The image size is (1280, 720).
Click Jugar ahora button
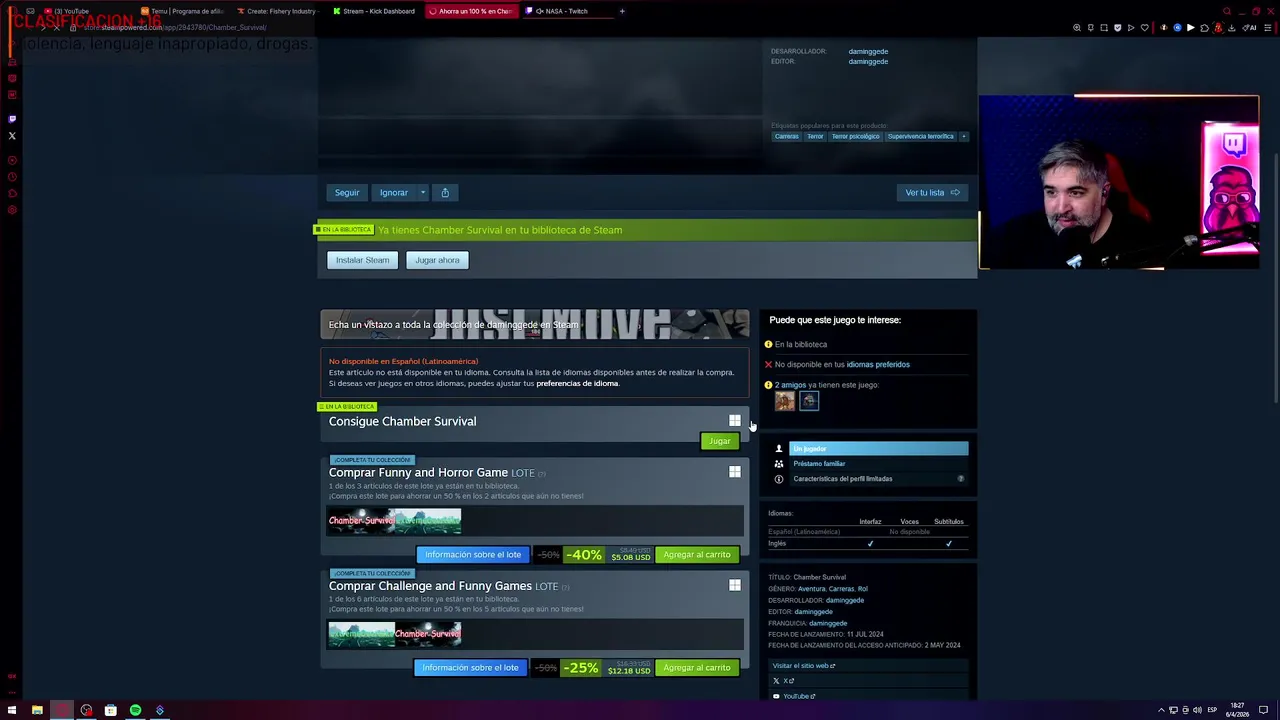click(x=438, y=260)
